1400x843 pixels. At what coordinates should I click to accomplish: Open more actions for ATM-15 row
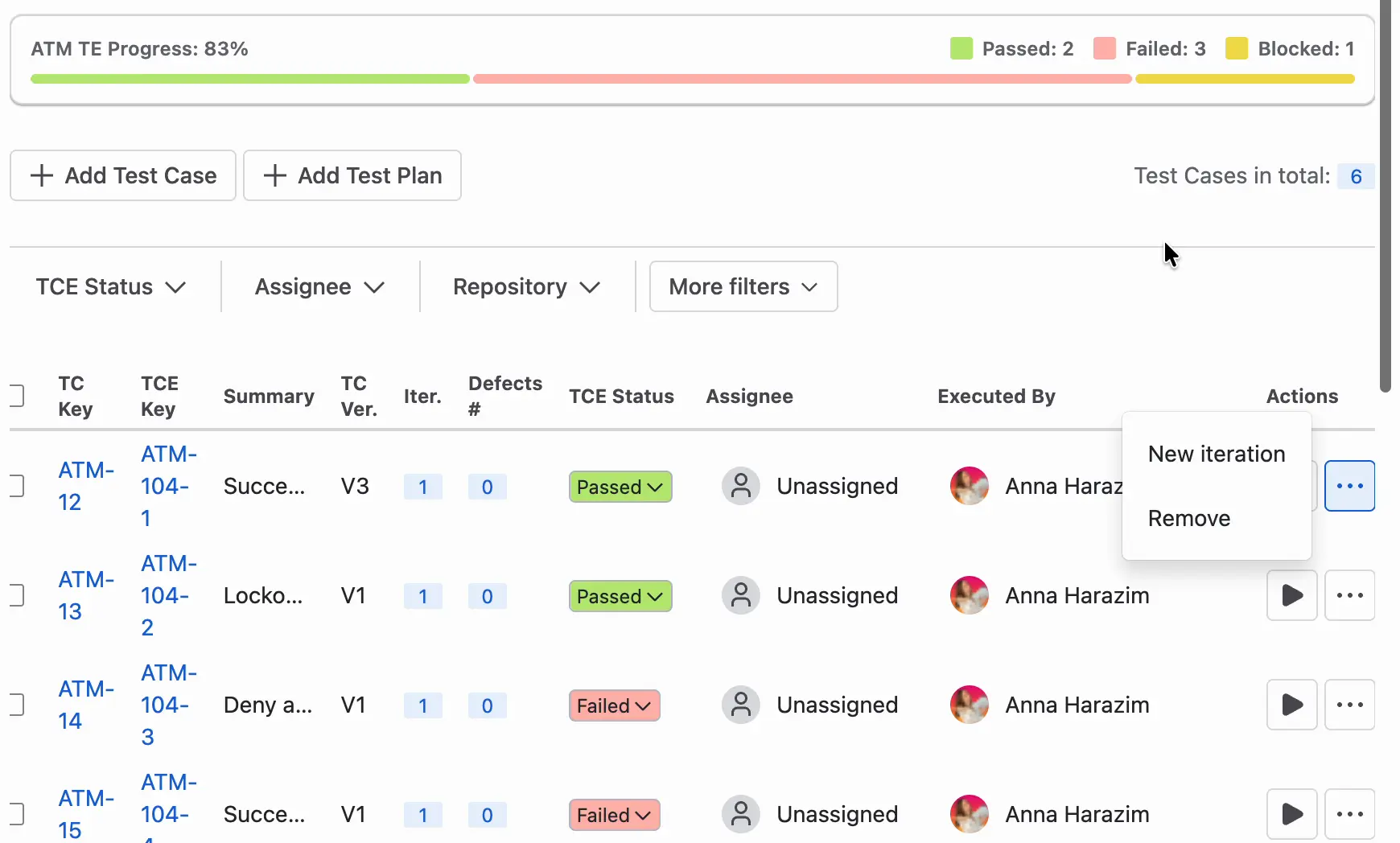coord(1349,814)
